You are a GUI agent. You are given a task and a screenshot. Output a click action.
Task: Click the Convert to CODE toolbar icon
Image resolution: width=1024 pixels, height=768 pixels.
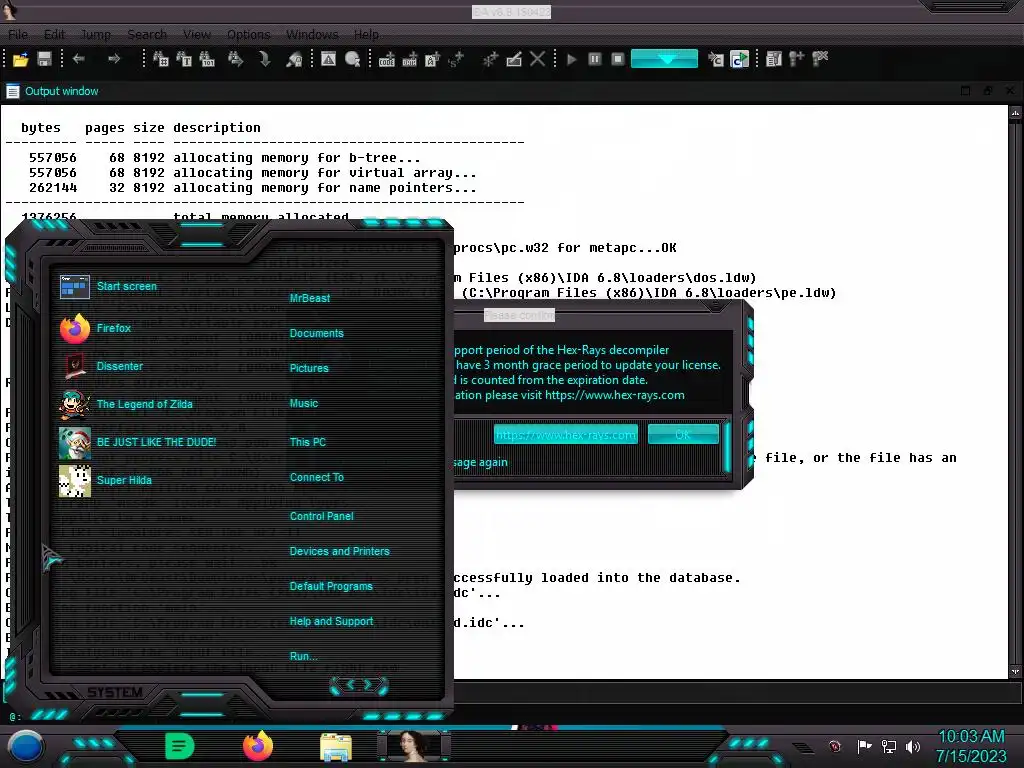tap(387, 59)
